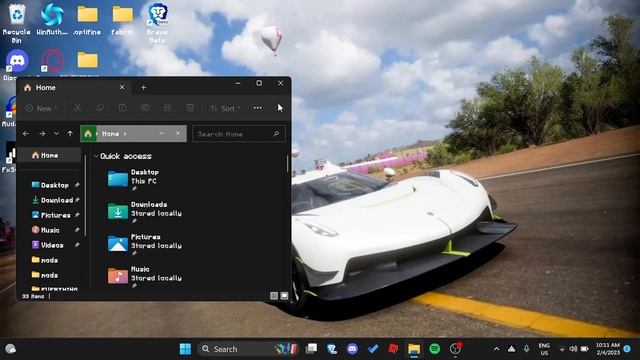Open Downloads folder in Quick access
640x360 pixels.
coord(145,212)
